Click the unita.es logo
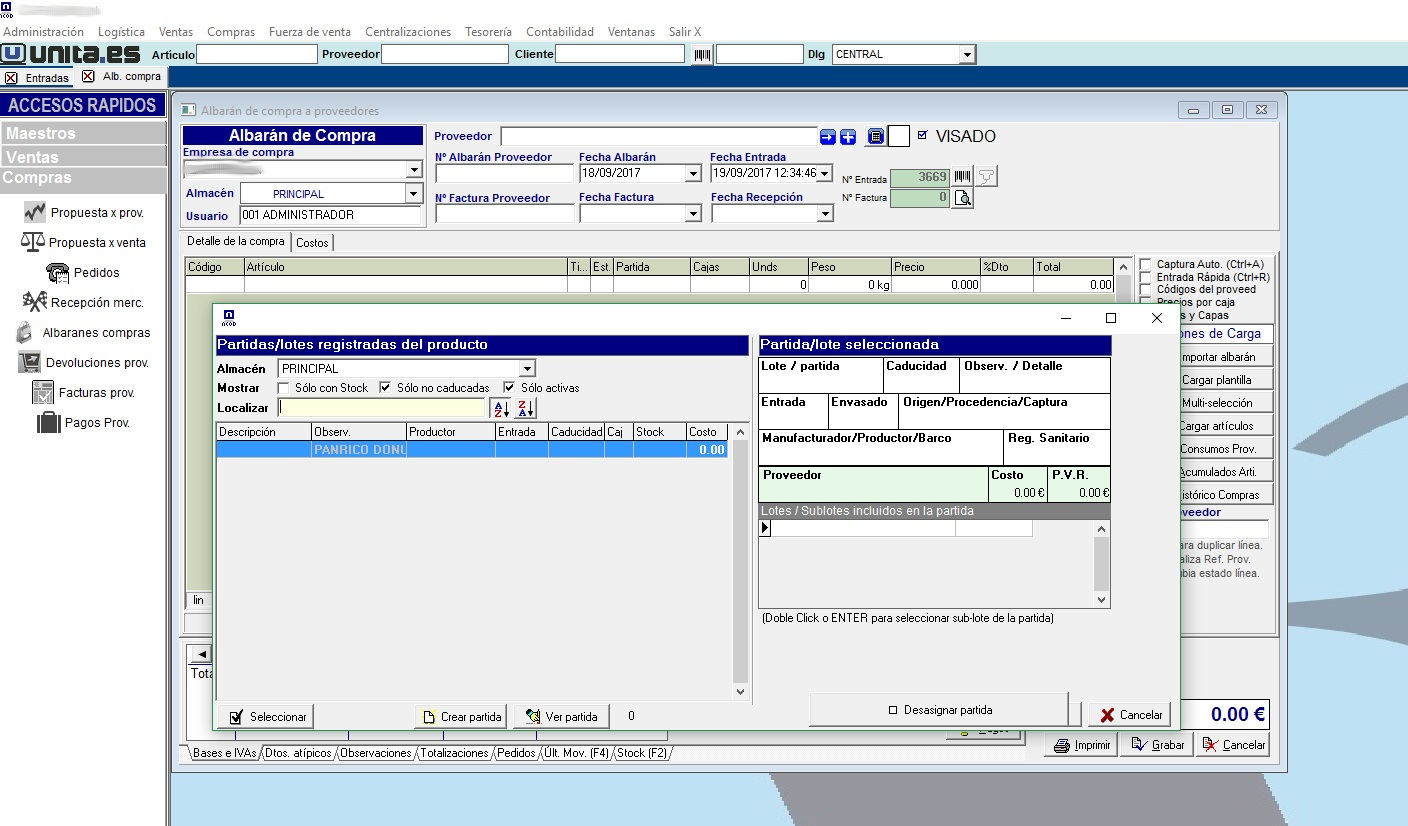Viewport: 1408px width, 826px height. 72,54
